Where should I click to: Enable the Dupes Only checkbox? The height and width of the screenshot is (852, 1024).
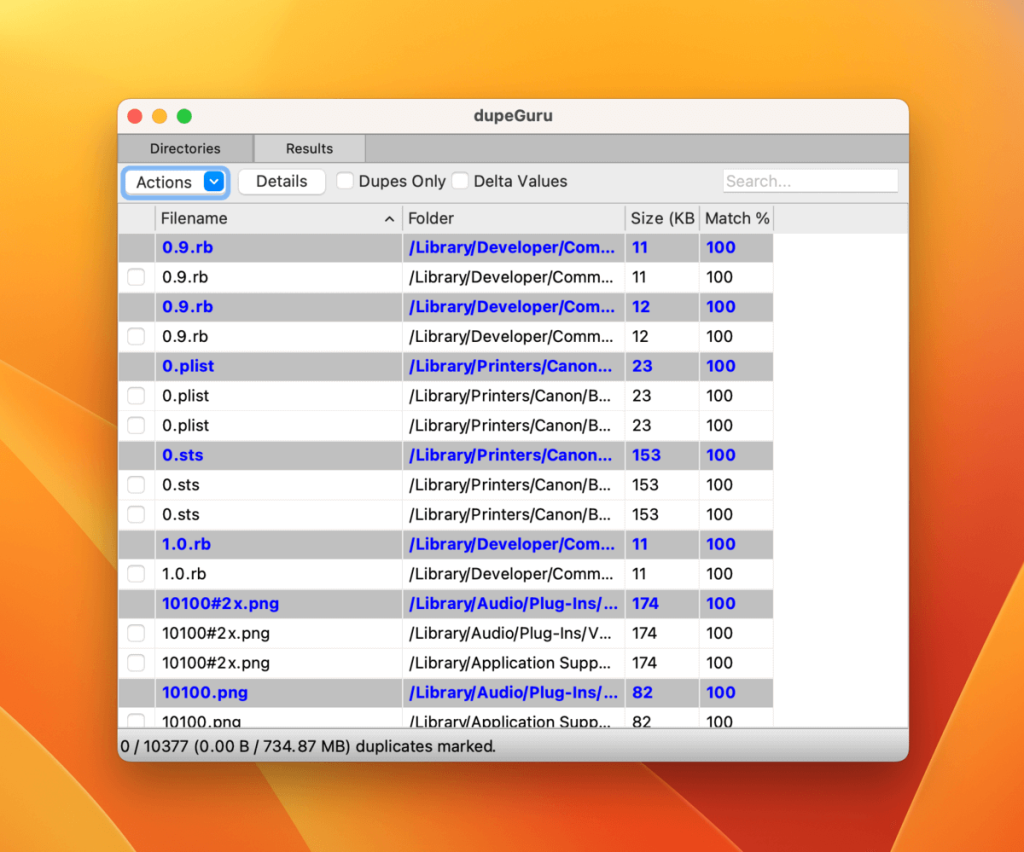click(345, 181)
